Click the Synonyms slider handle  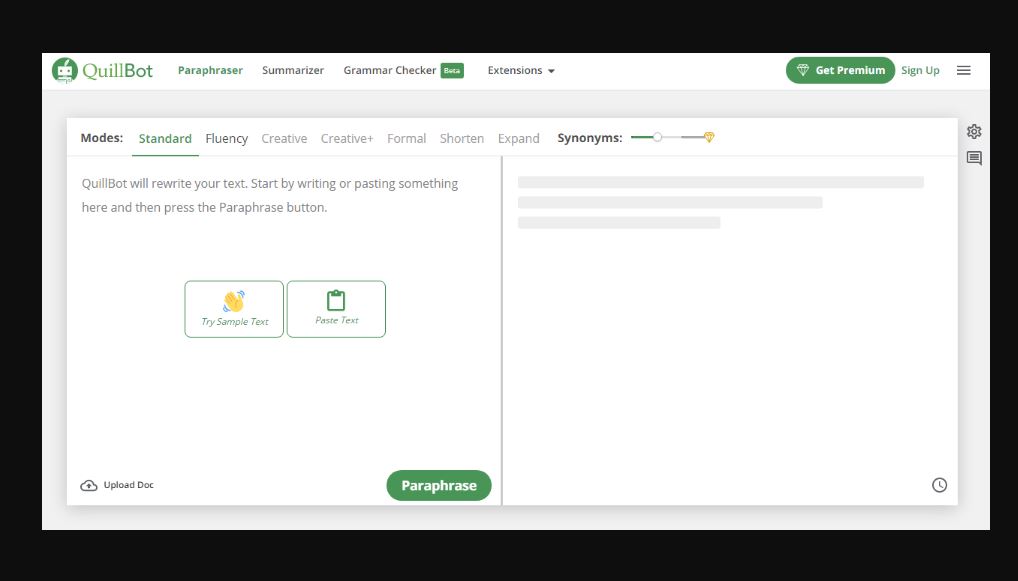658,137
